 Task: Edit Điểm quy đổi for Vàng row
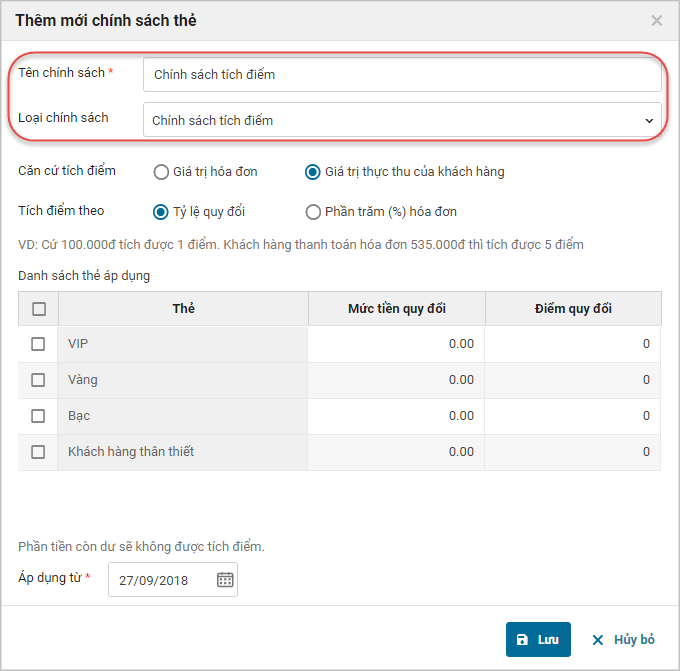click(x=573, y=380)
